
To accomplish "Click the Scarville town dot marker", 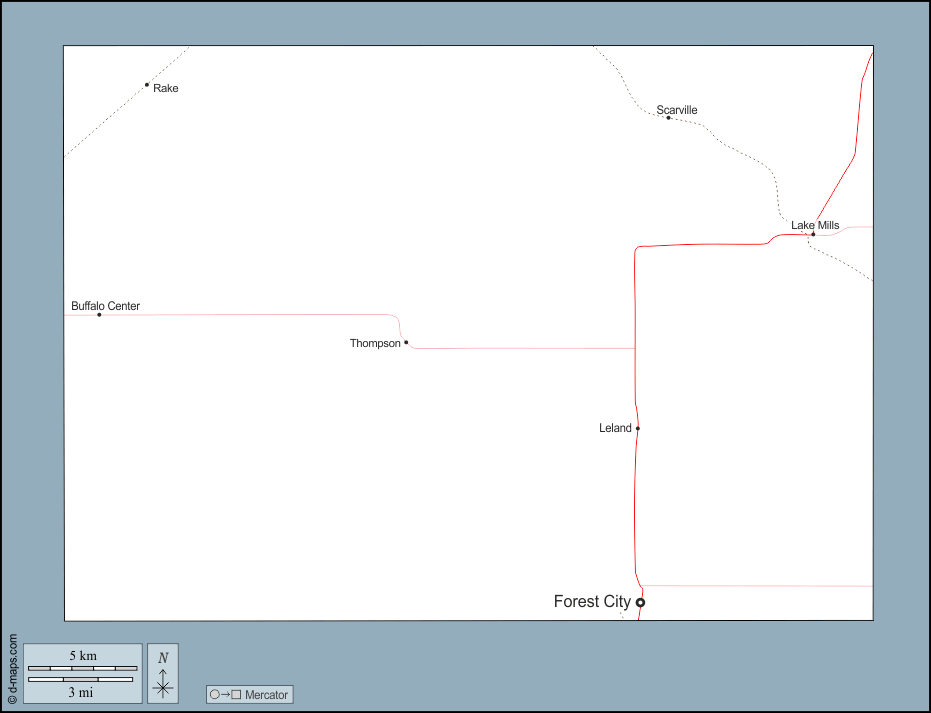I will pyautogui.click(x=668, y=118).
